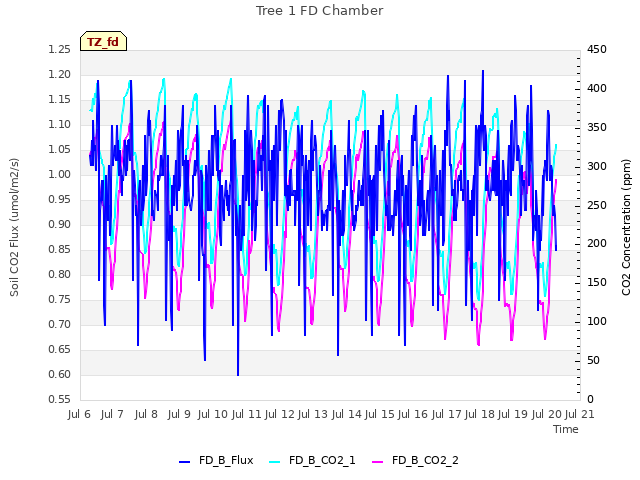Click the cyan FD_B_CO2_1 legend swatch

tap(275, 462)
